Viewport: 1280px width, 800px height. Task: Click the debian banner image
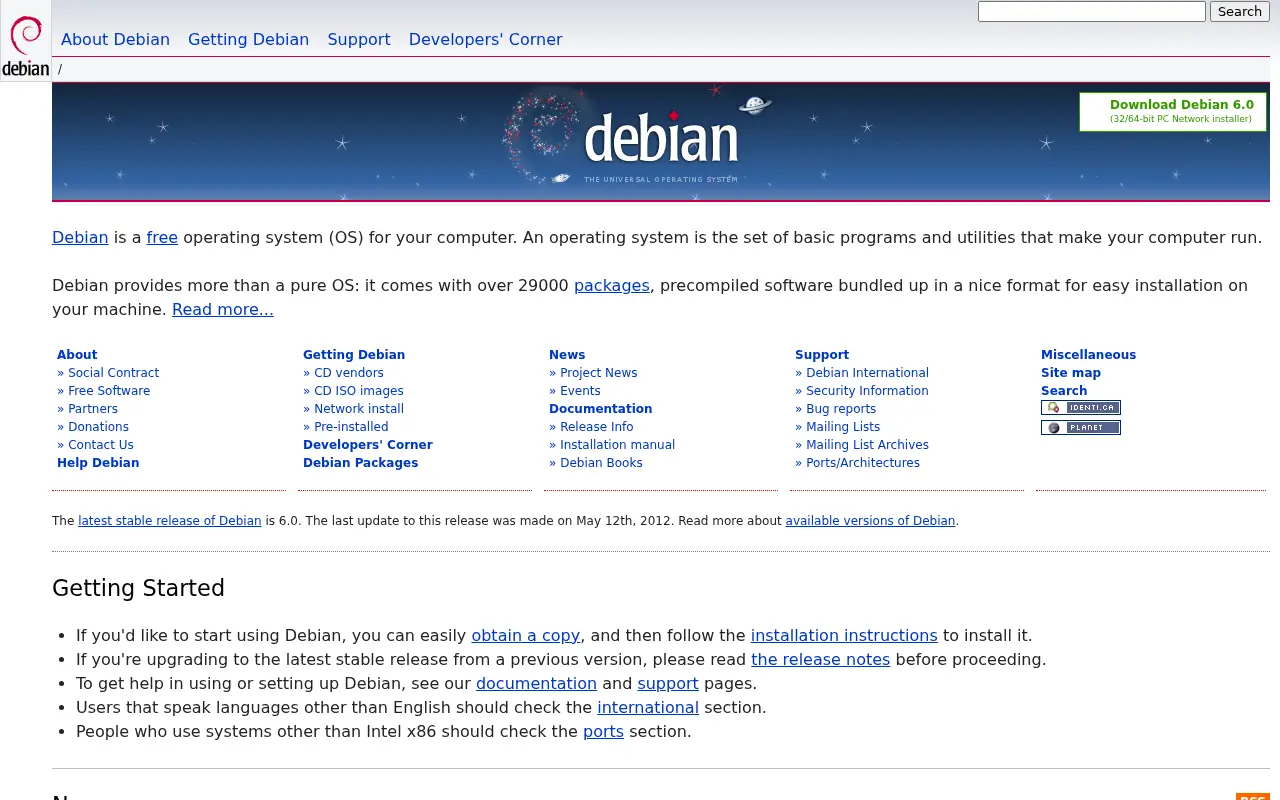coord(661,141)
